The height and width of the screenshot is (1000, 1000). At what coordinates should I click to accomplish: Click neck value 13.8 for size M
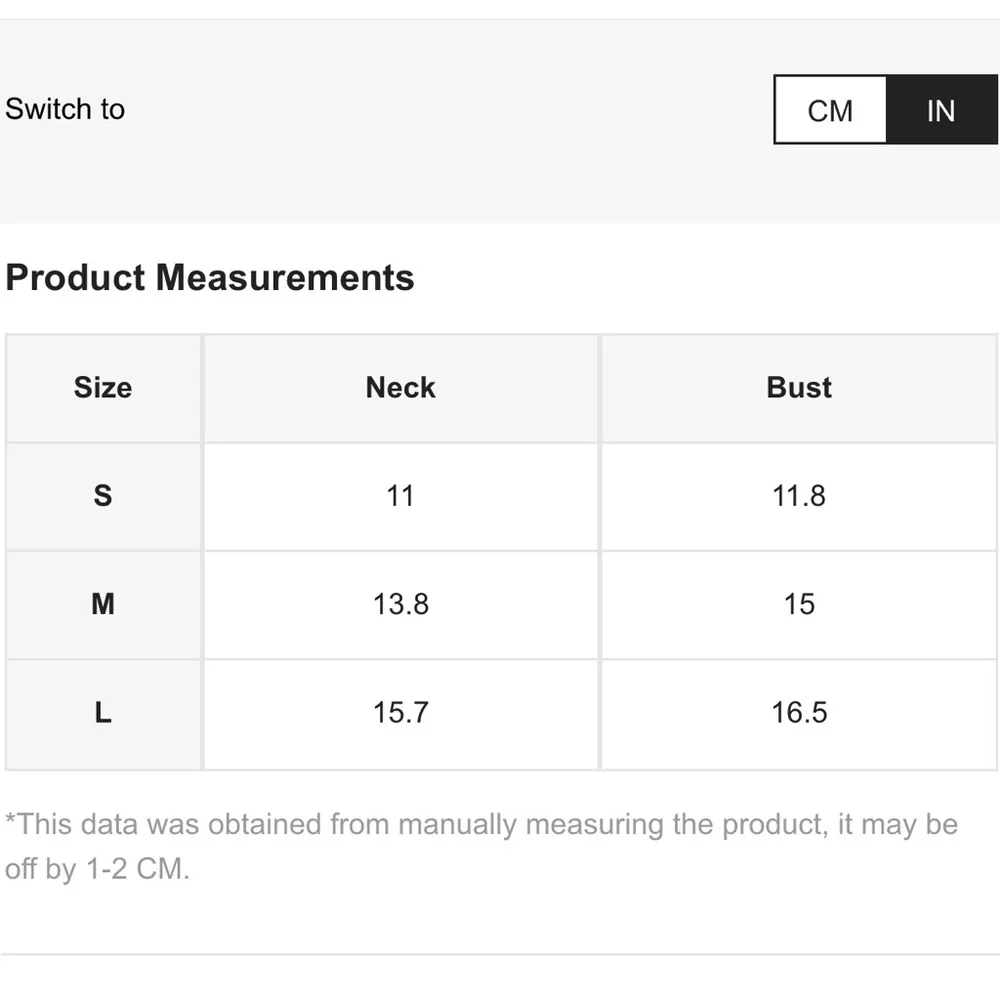click(401, 605)
